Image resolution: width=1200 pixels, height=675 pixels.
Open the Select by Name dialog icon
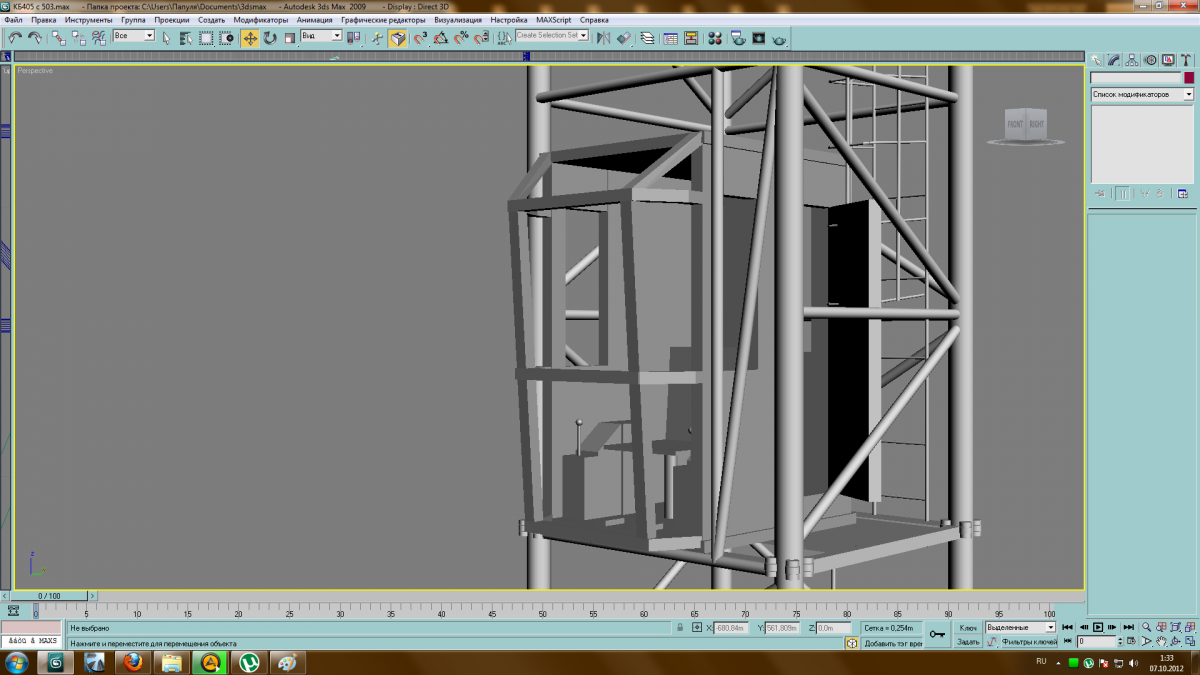pos(186,38)
